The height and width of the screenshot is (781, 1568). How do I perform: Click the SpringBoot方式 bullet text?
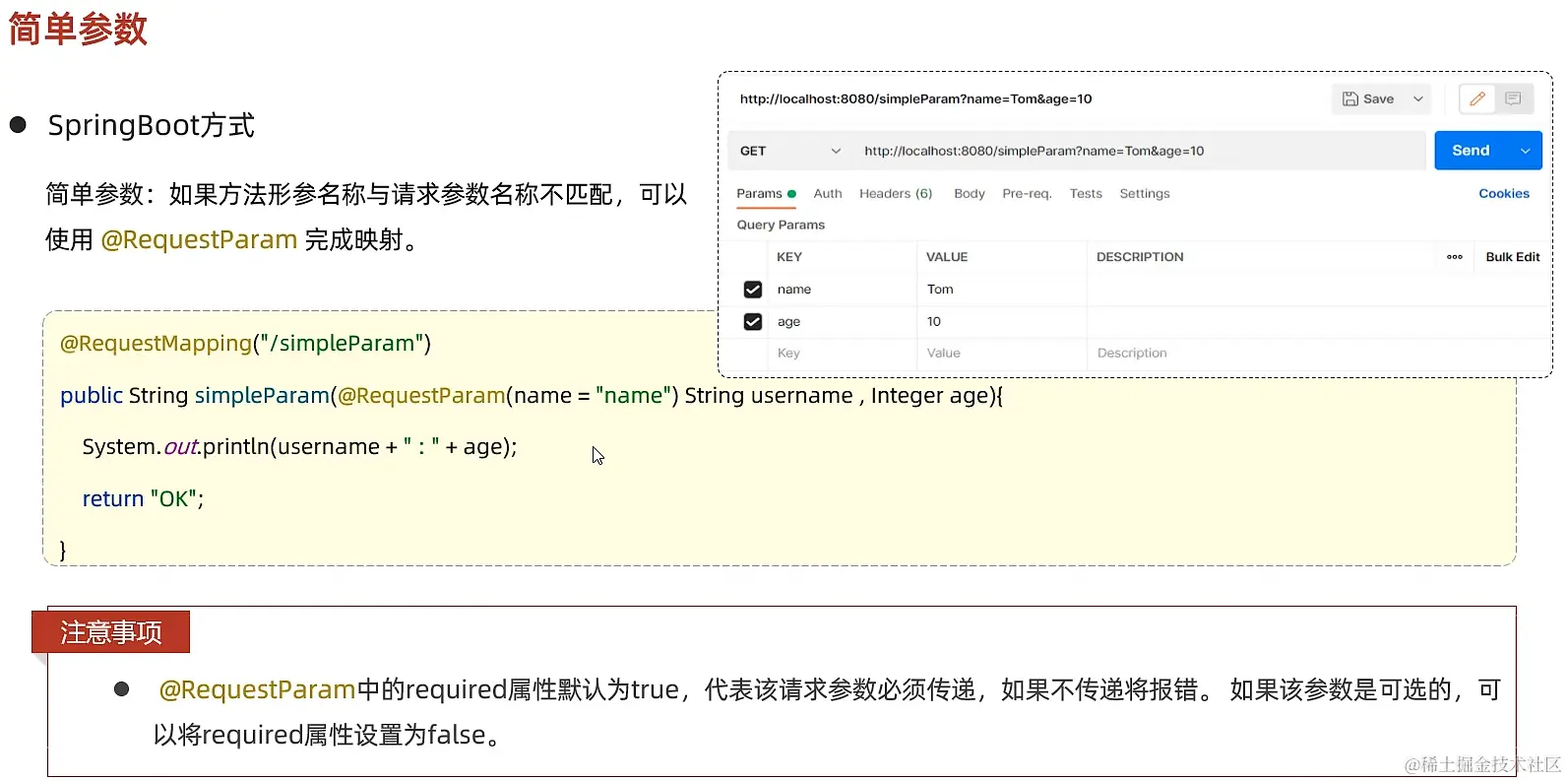151,125
